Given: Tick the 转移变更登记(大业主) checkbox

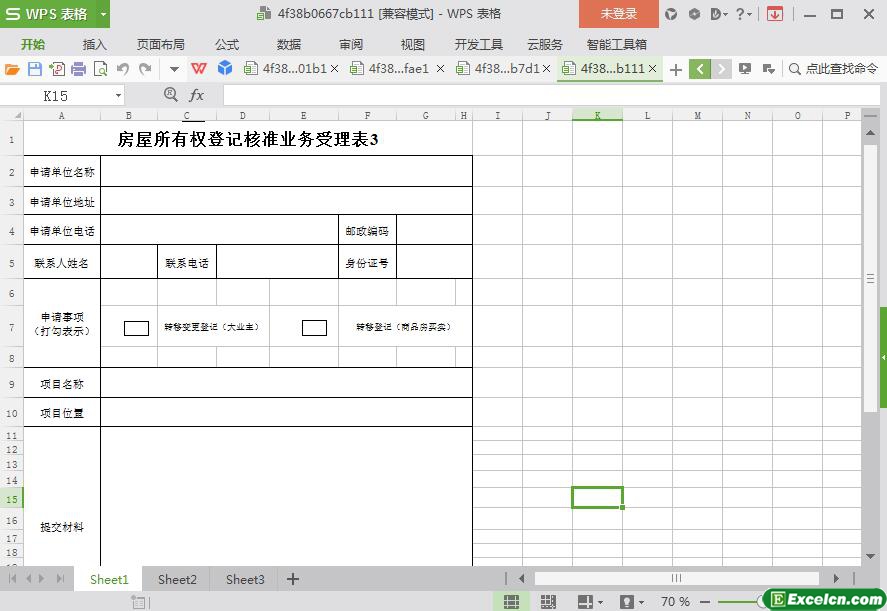Looking at the screenshot, I should [x=136, y=328].
